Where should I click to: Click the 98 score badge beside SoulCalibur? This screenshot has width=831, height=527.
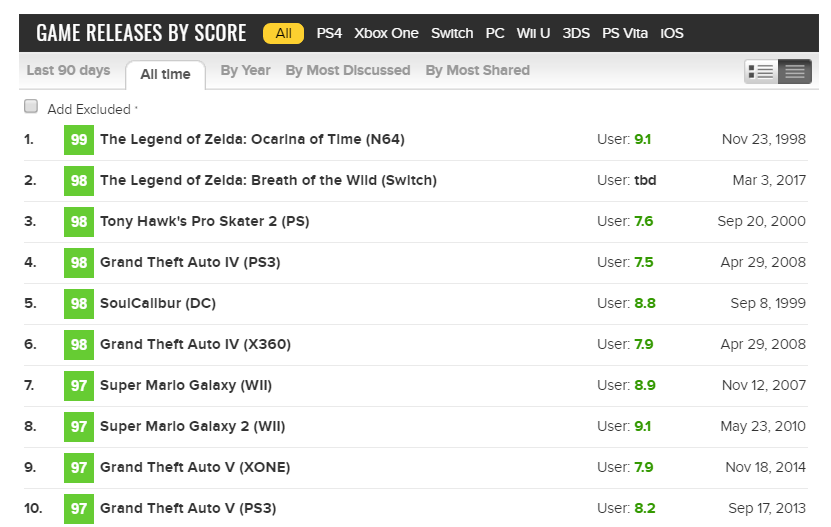coord(79,304)
